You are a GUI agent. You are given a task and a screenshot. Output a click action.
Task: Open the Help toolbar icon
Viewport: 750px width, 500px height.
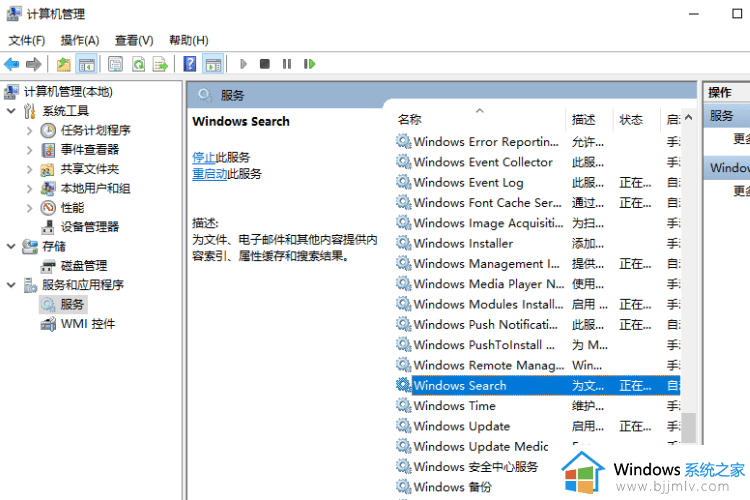(x=190, y=64)
